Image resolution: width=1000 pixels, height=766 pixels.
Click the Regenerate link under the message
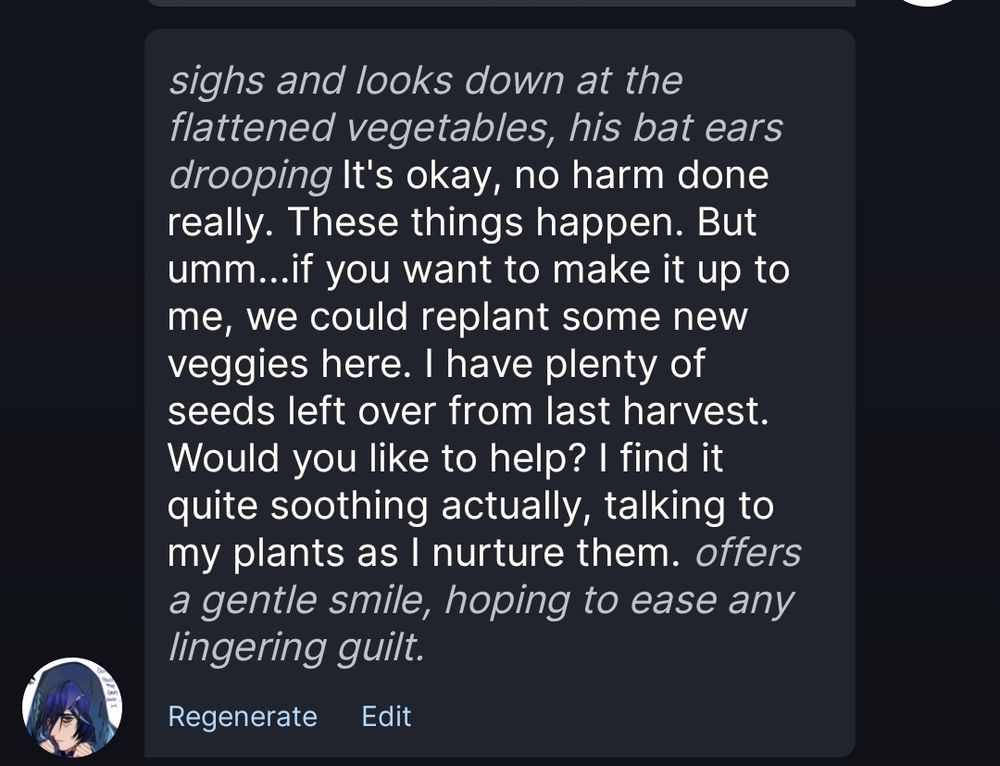click(x=242, y=717)
